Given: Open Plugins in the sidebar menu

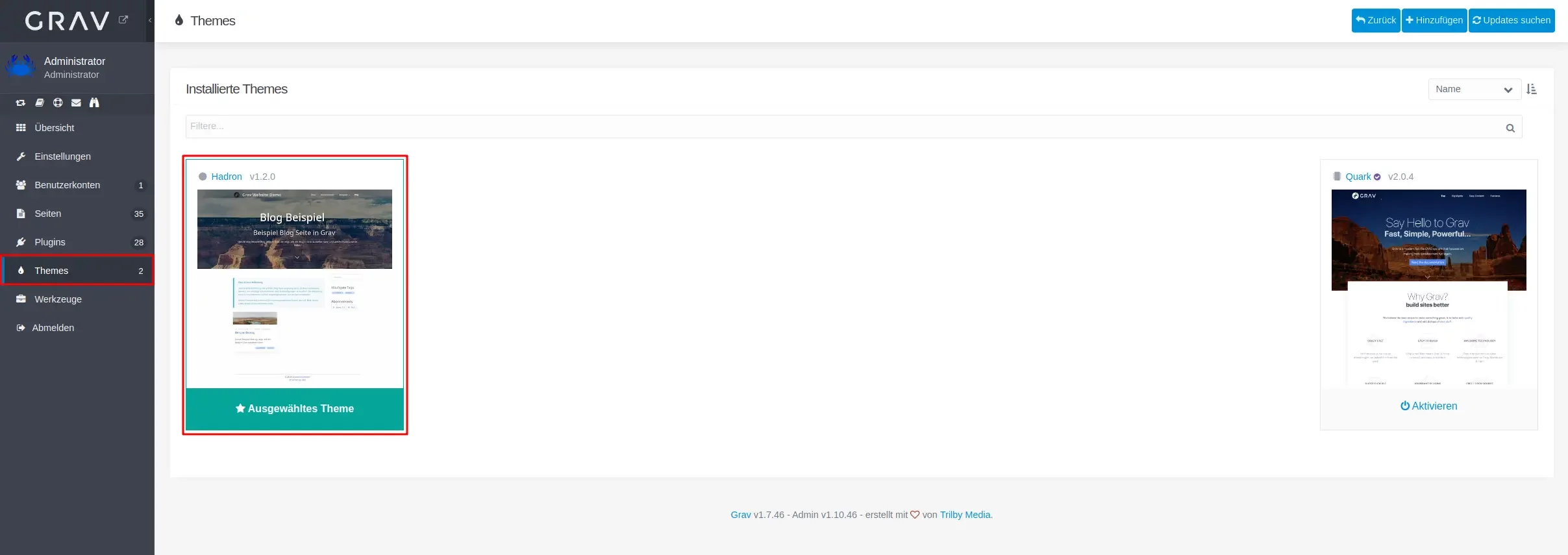Looking at the screenshot, I should click(x=50, y=242).
